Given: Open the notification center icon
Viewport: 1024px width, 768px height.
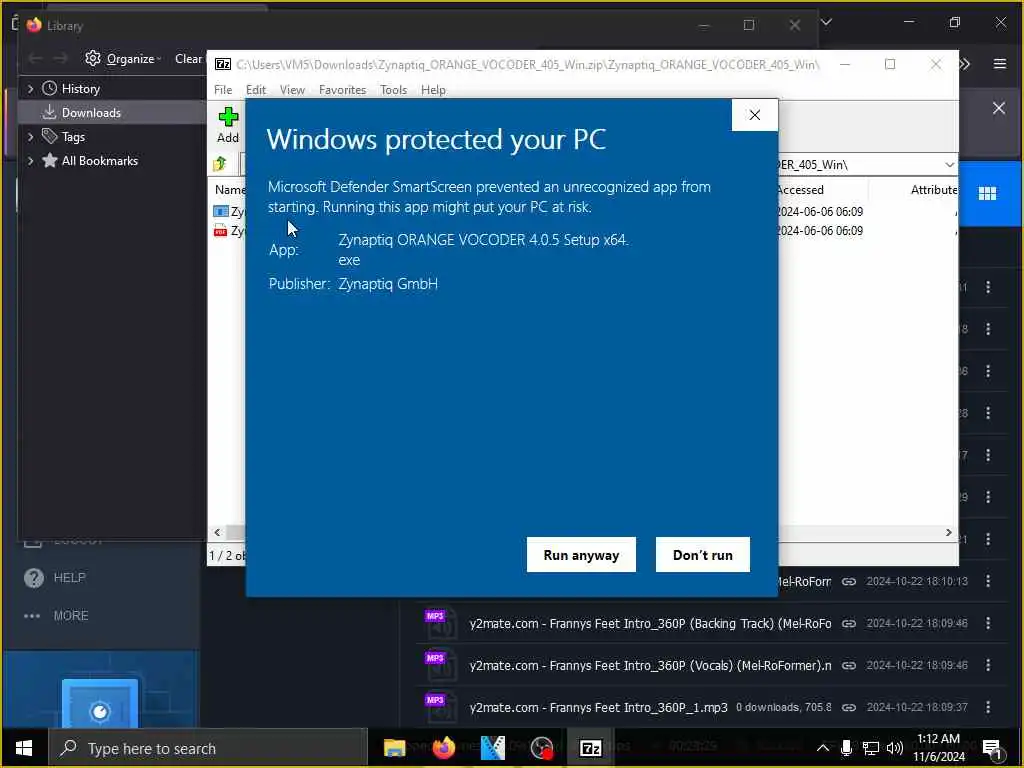Looking at the screenshot, I should coord(992,749).
